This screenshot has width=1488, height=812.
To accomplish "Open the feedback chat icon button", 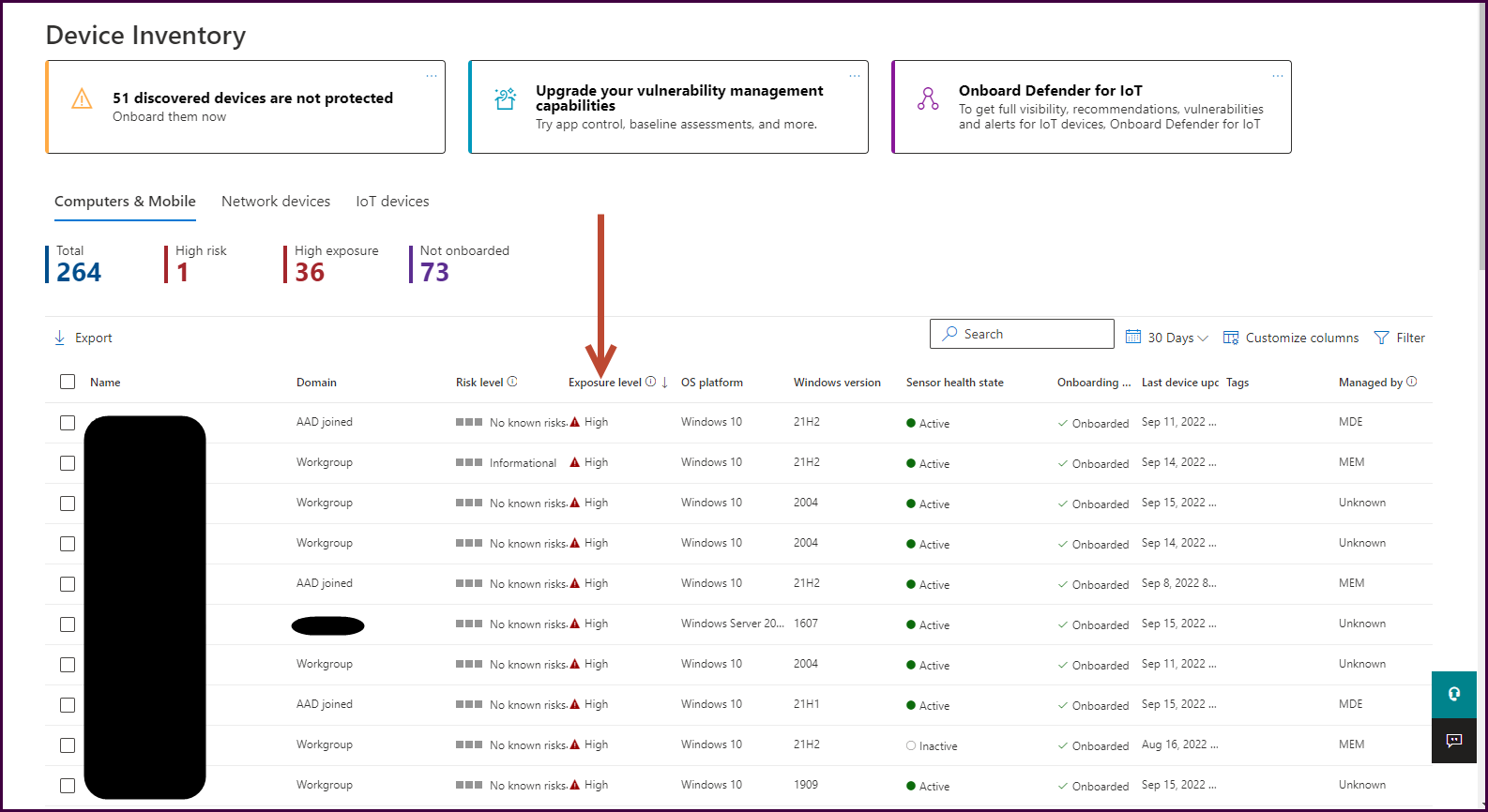I will coord(1453,741).
